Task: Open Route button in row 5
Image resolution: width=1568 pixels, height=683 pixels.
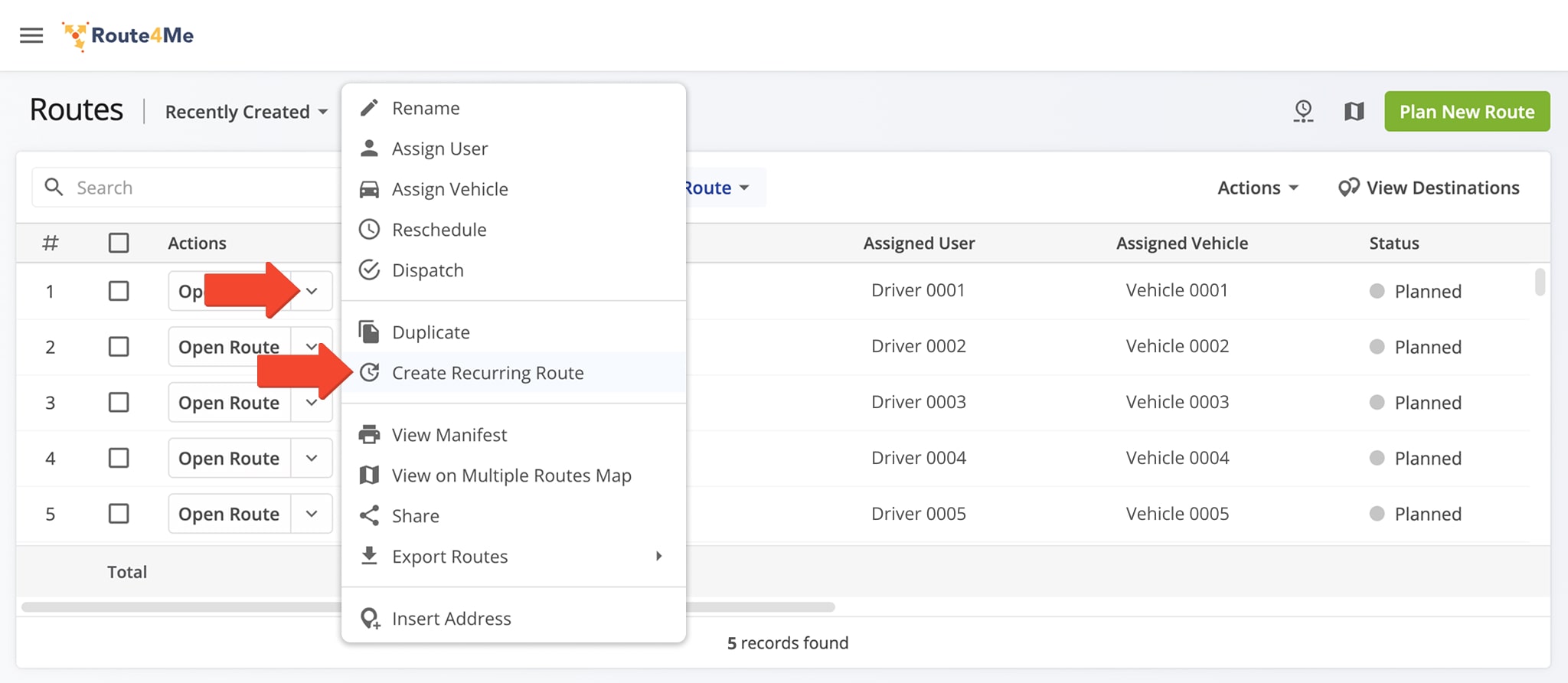Action: (229, 514)
